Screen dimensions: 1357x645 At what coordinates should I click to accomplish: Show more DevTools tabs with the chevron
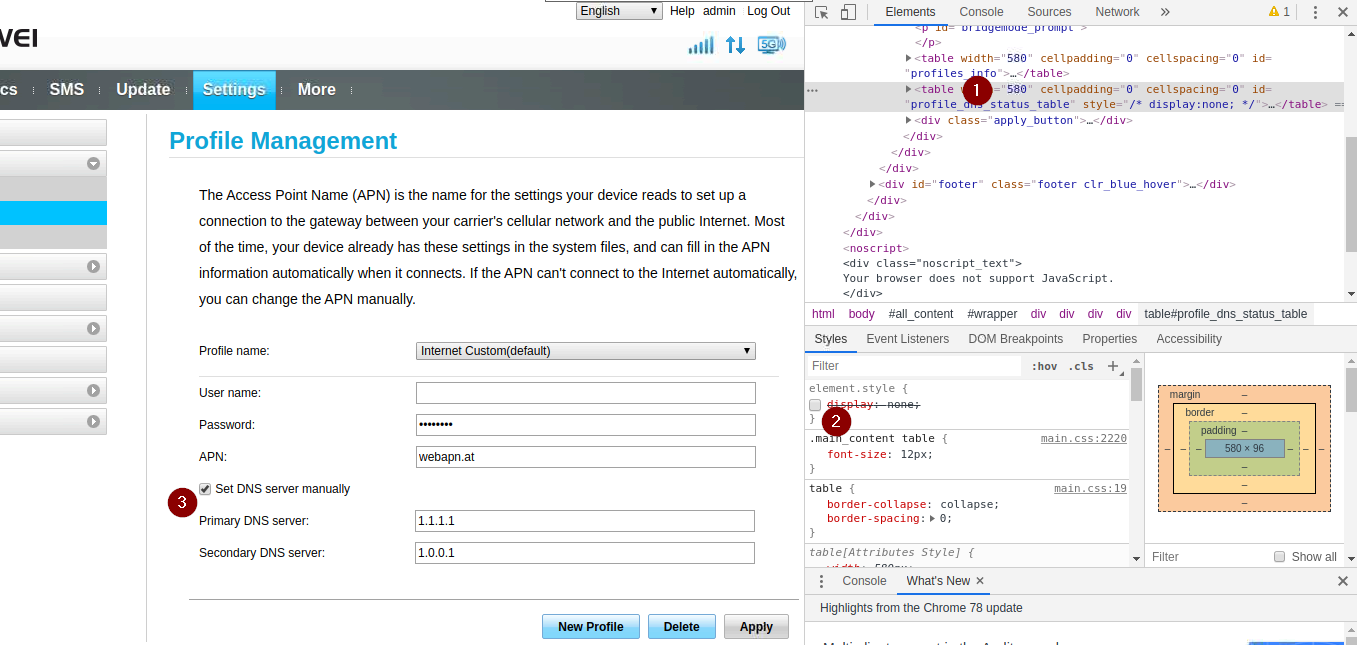pos(1165,12)
